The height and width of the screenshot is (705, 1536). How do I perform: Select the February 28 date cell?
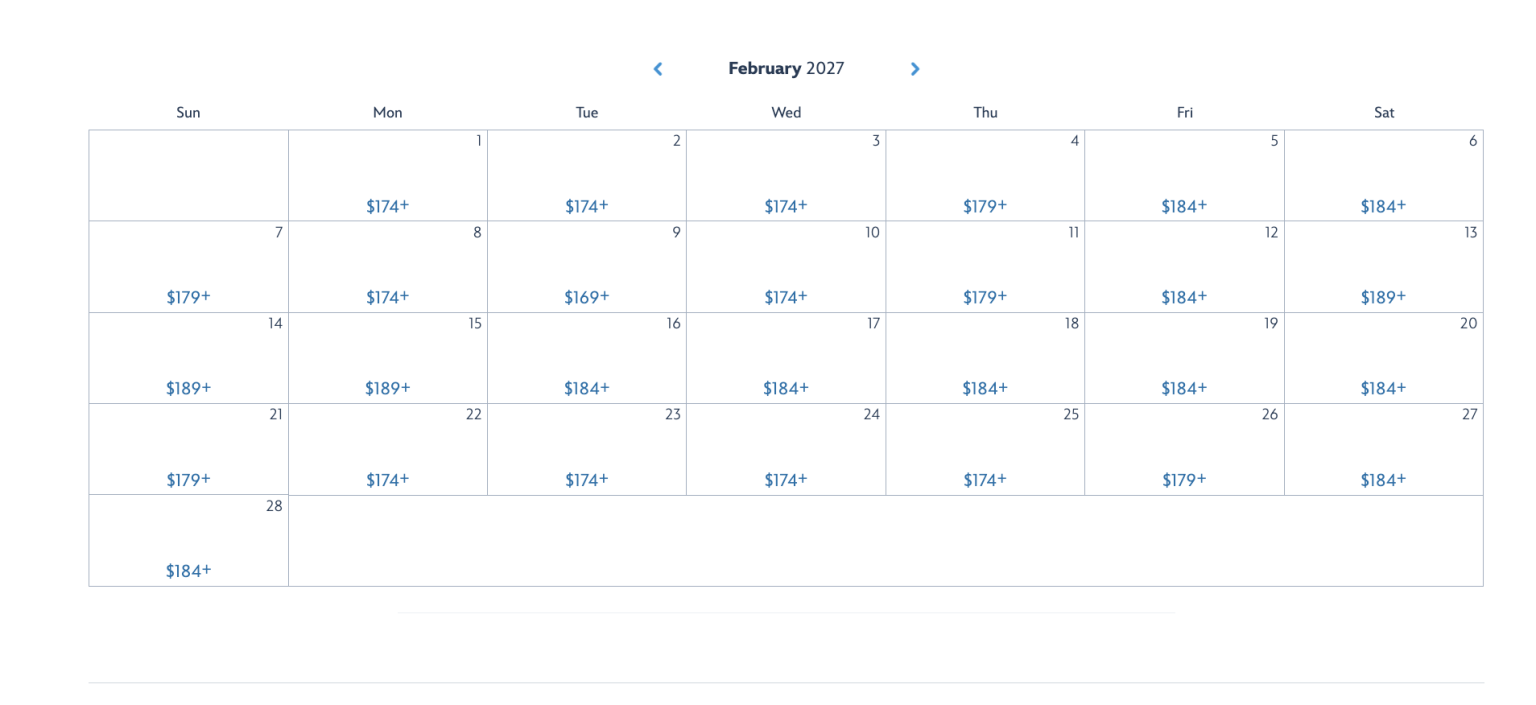pyautogui.click(x=189, y=541)
